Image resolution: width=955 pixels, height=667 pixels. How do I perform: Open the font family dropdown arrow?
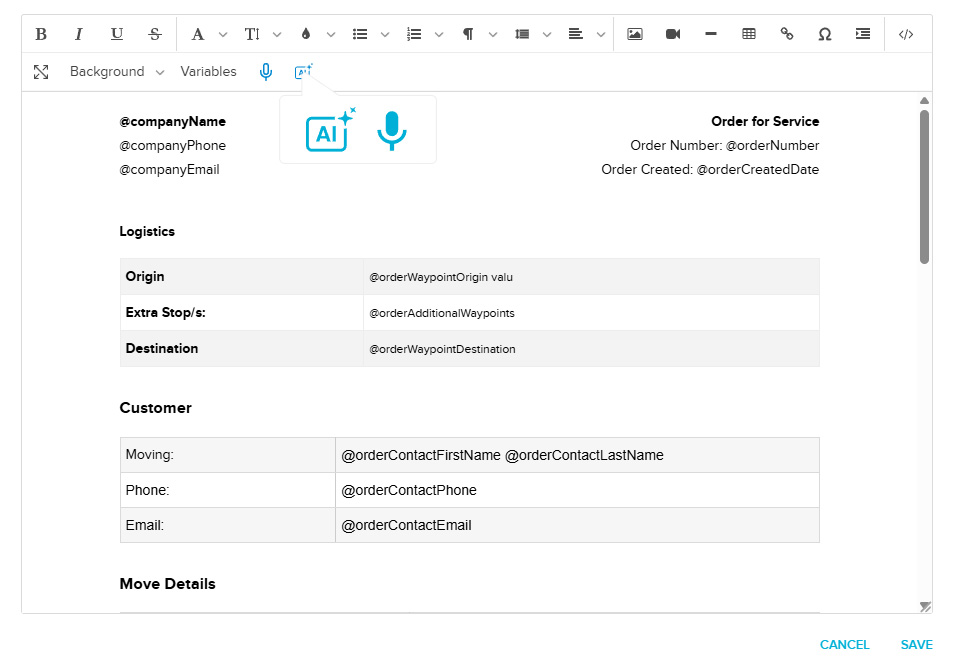(x=223, y=35)
